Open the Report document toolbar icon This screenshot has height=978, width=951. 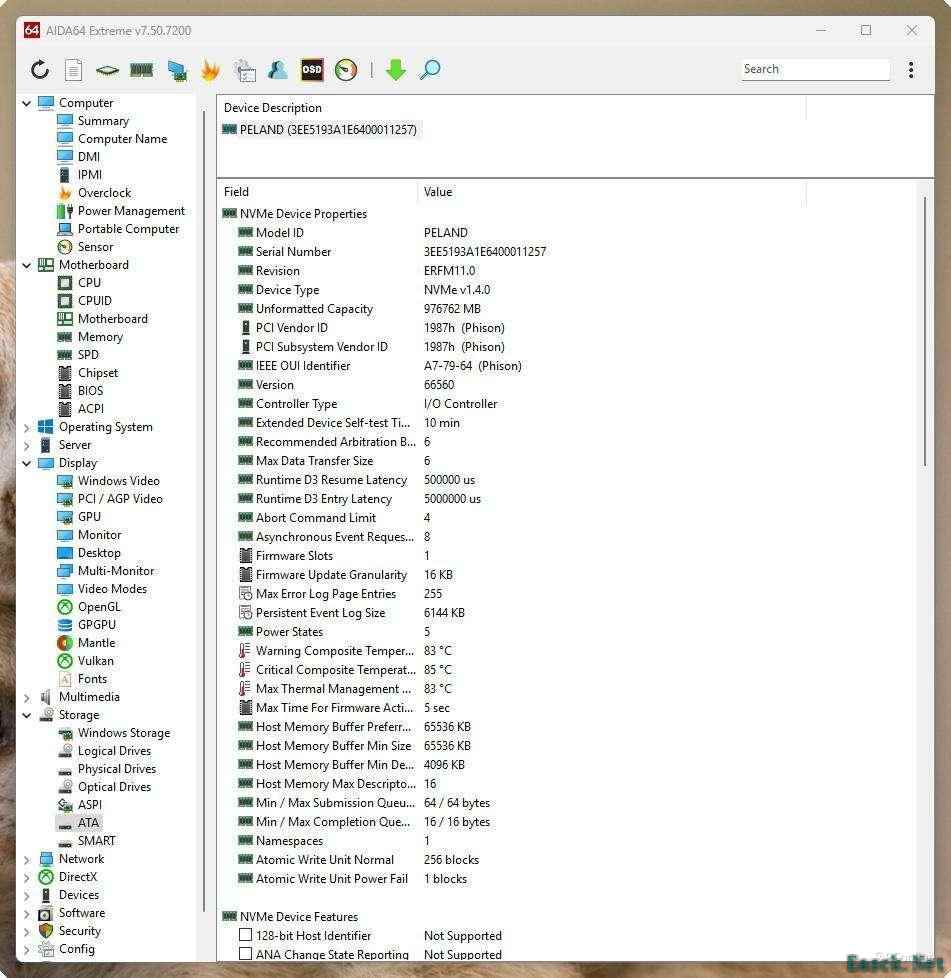tap(74, 69)
